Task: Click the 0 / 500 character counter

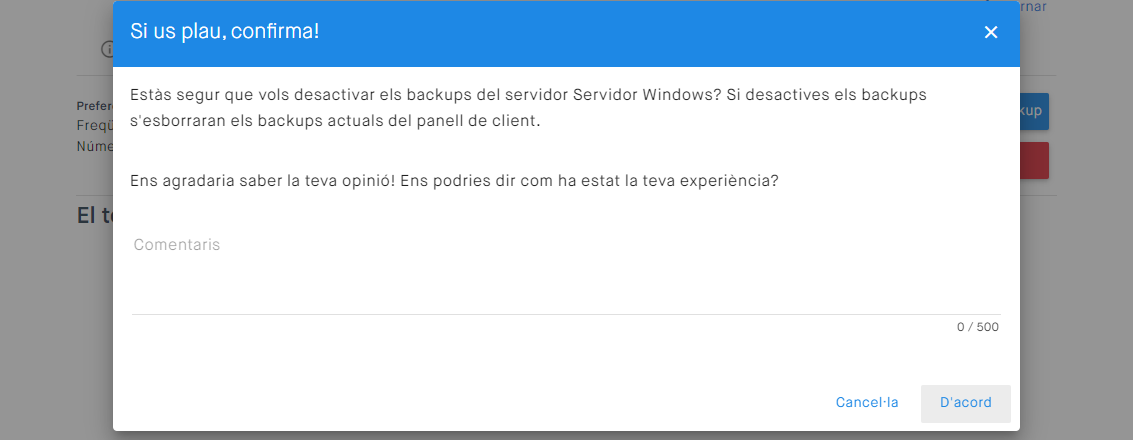Action: tap(977, 327)
